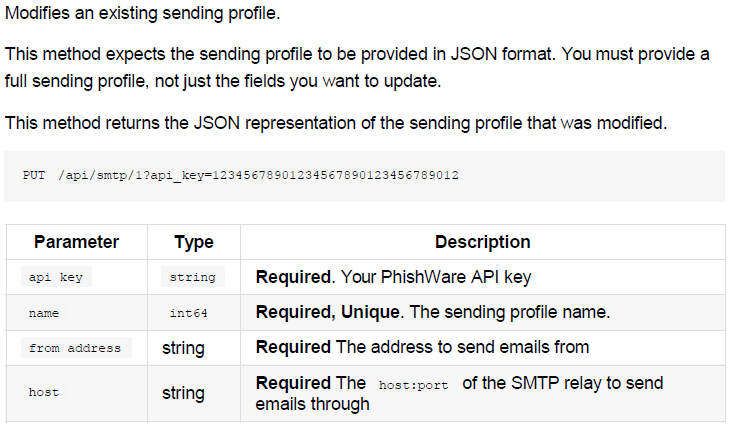Screen dimensions: 732x428
Task: Select the host parameter cell
Action: pyautogui.click(x=77, y=393)
